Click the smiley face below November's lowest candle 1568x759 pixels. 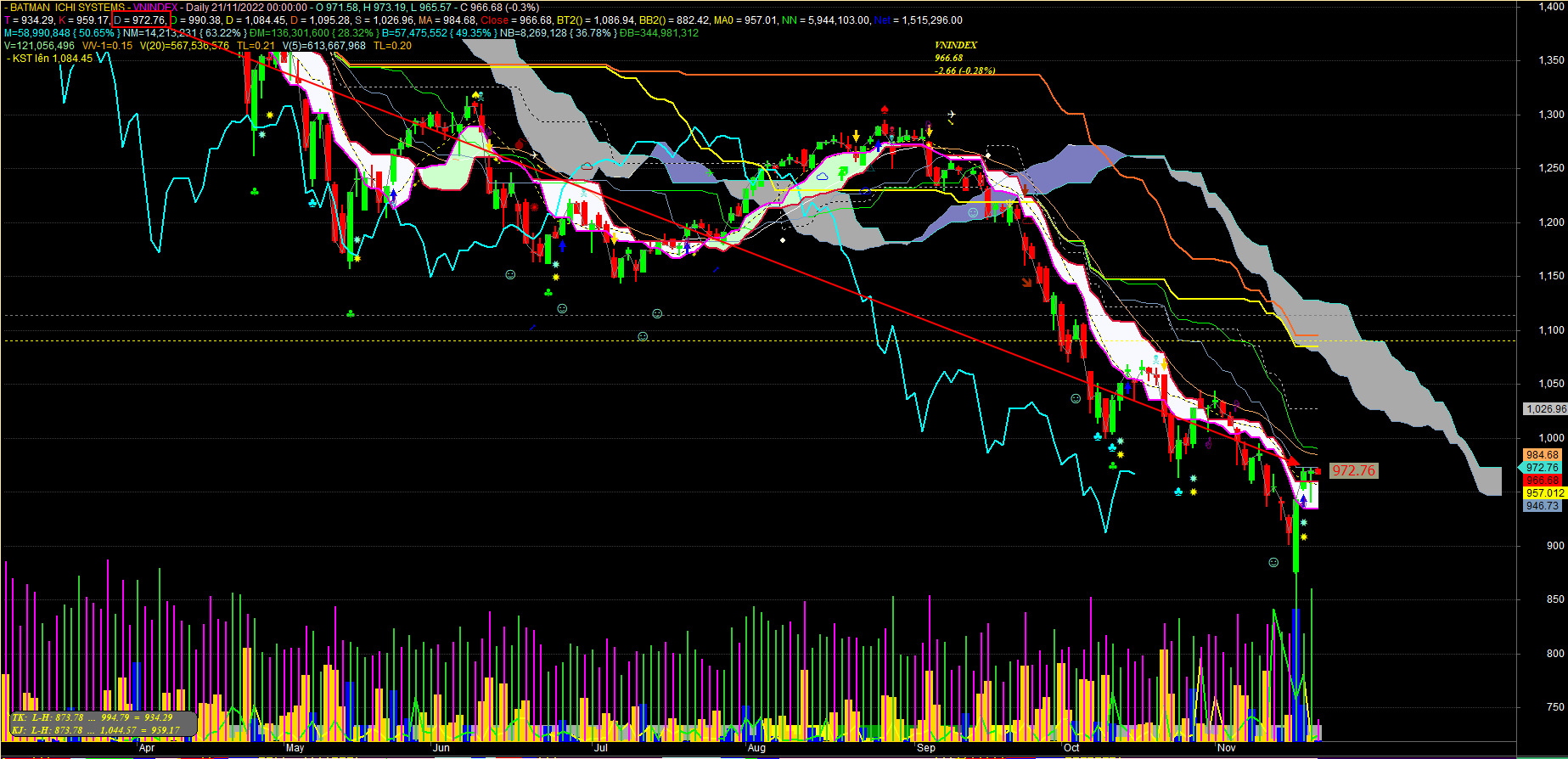tap(1273, 562)
